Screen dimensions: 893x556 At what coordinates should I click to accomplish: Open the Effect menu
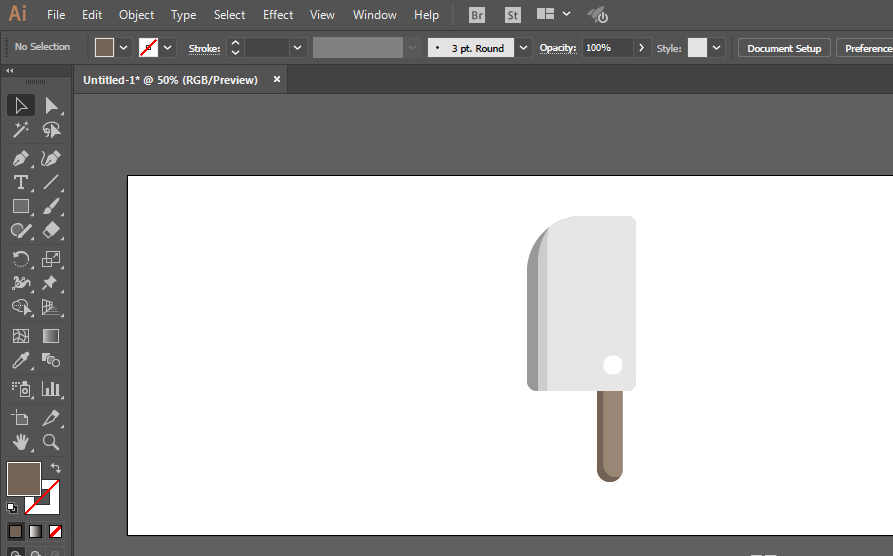(x=278, y=15)
